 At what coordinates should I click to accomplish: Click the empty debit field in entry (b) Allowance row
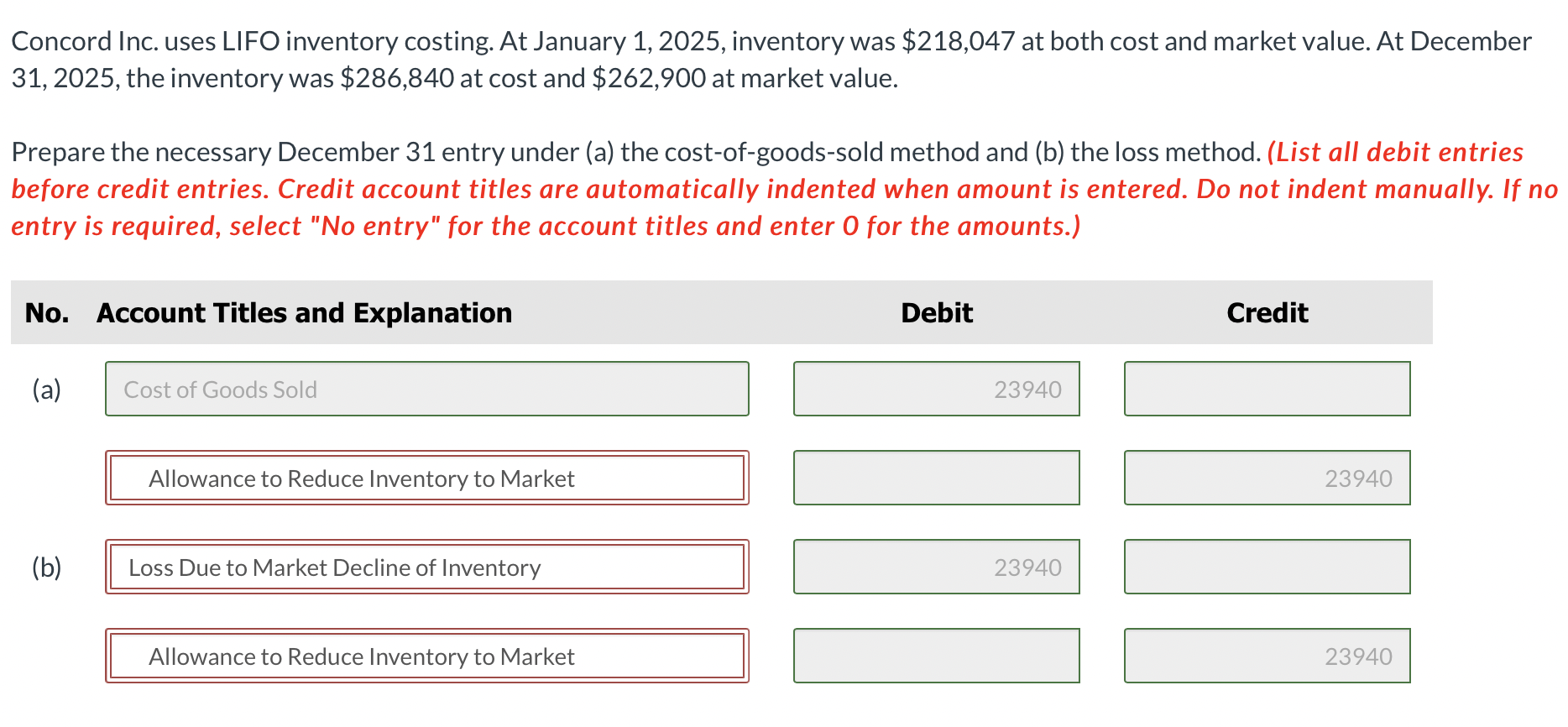point(936,656)
